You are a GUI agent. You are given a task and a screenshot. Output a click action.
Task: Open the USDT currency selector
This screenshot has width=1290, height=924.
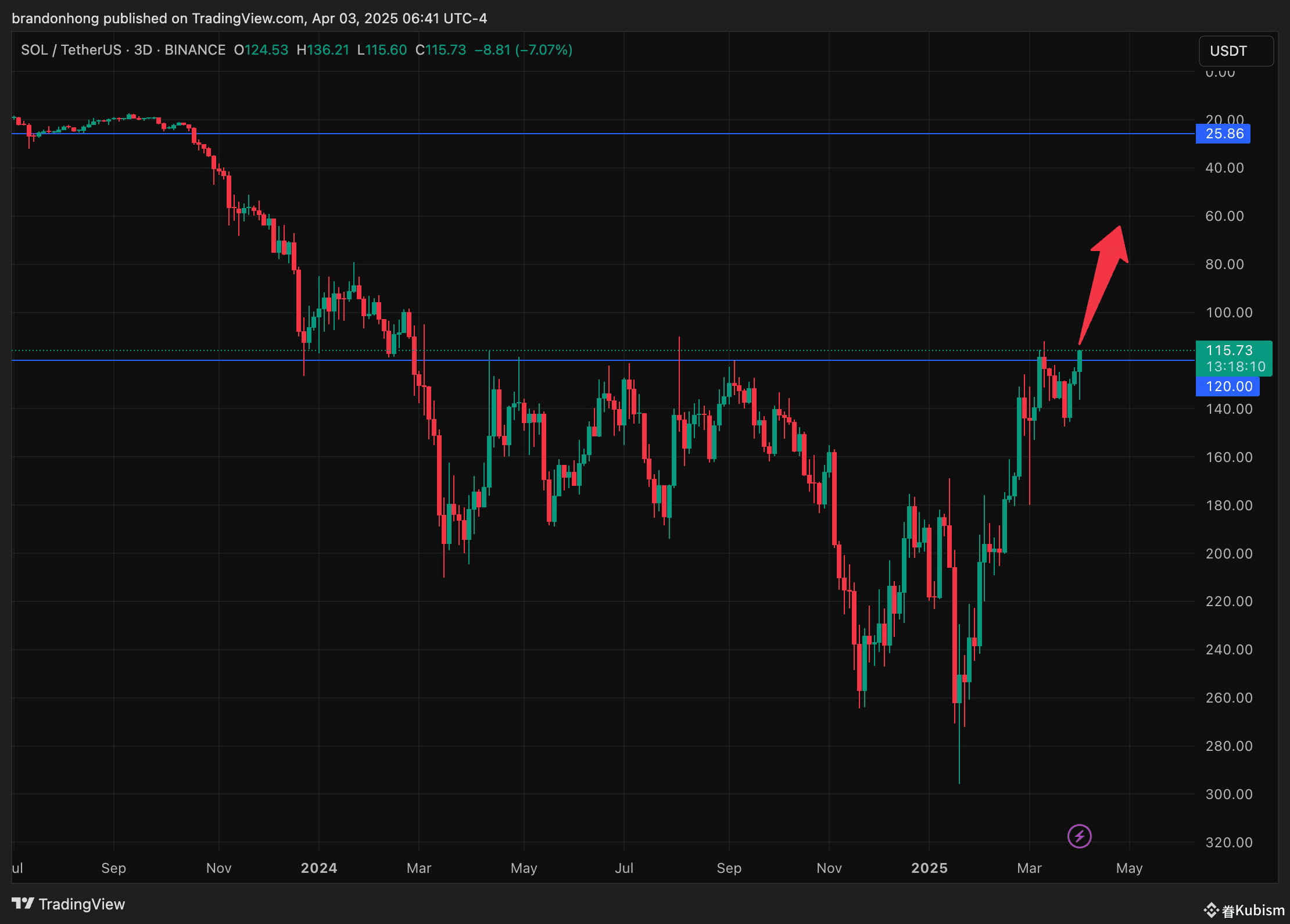pyautogui.click(x=1236, y=51)
